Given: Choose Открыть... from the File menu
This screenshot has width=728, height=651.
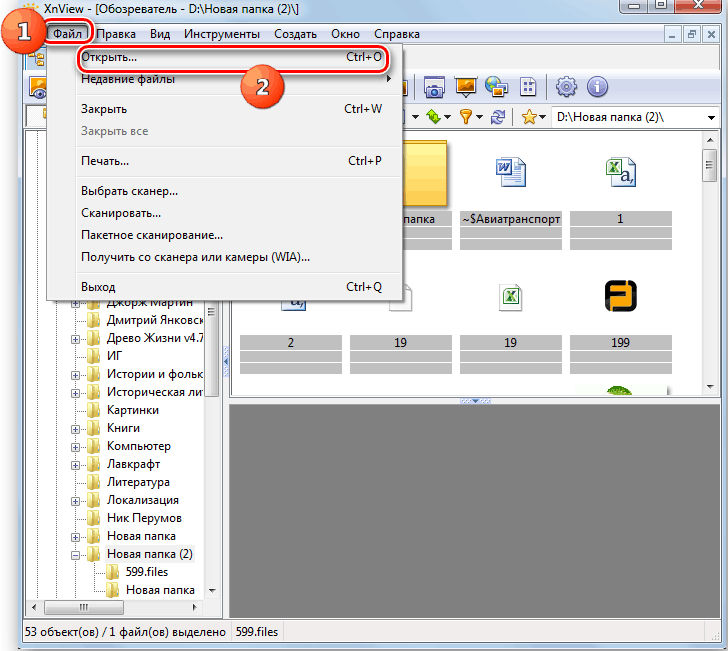Looking at the screenshot, I should point(231,57).
